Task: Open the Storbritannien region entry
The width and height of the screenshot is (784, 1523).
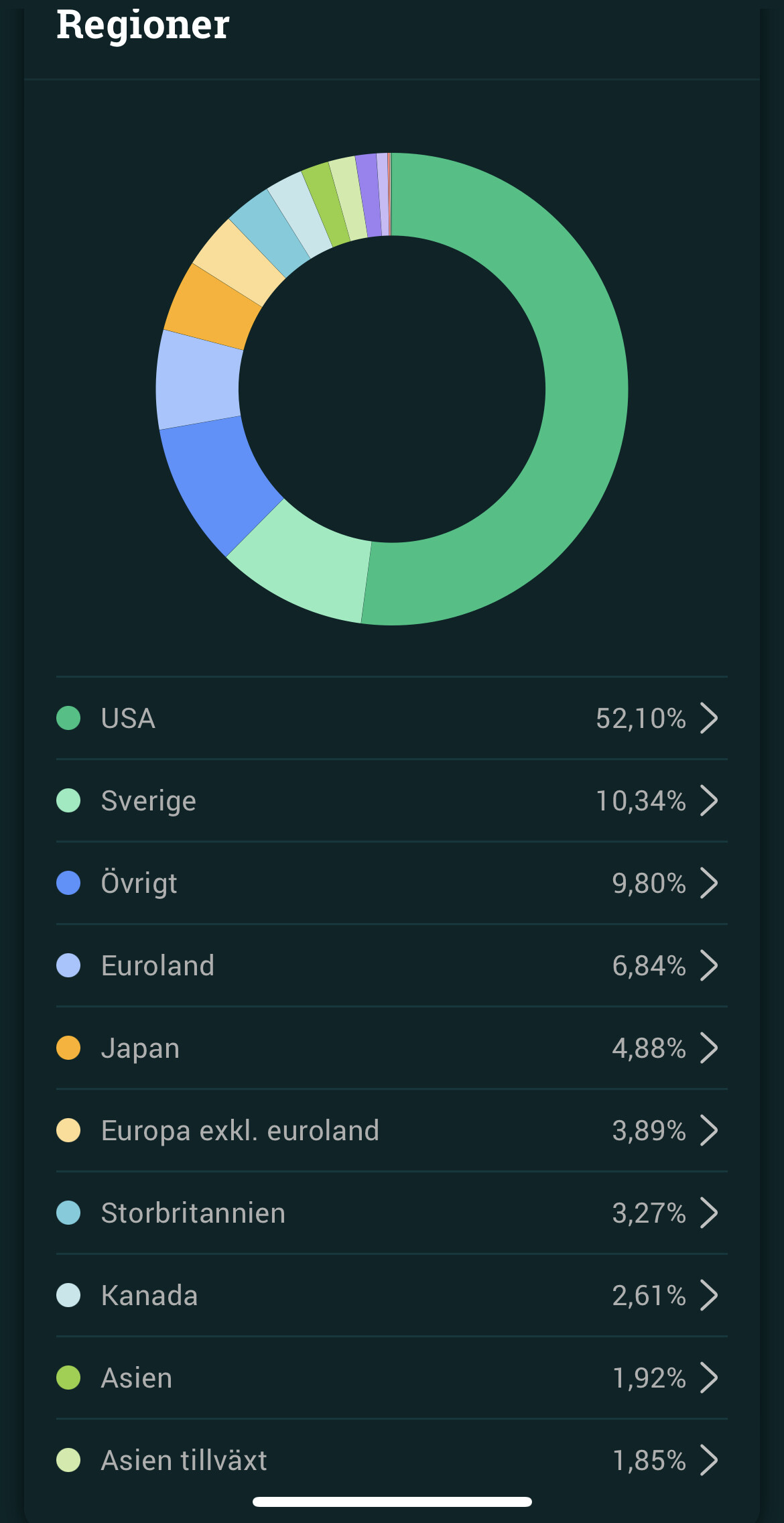Action: pos(193,1213)
